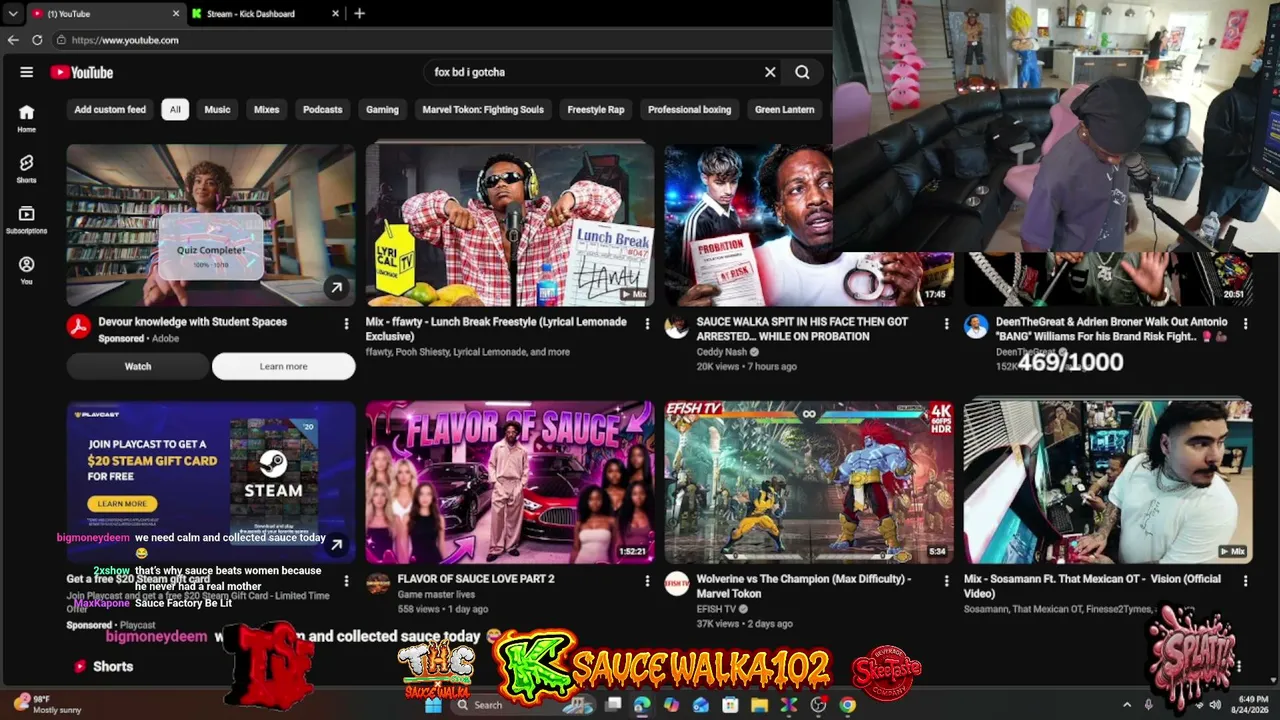The height and width of the screenshot is (720, 1280).
Task: Open the Adobe channel avatar on the sponsored ad
Action: click(x=79, y=326)
